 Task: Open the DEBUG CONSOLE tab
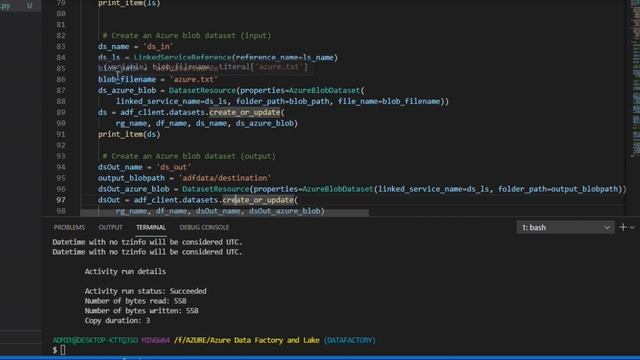(x=204, y=227)
